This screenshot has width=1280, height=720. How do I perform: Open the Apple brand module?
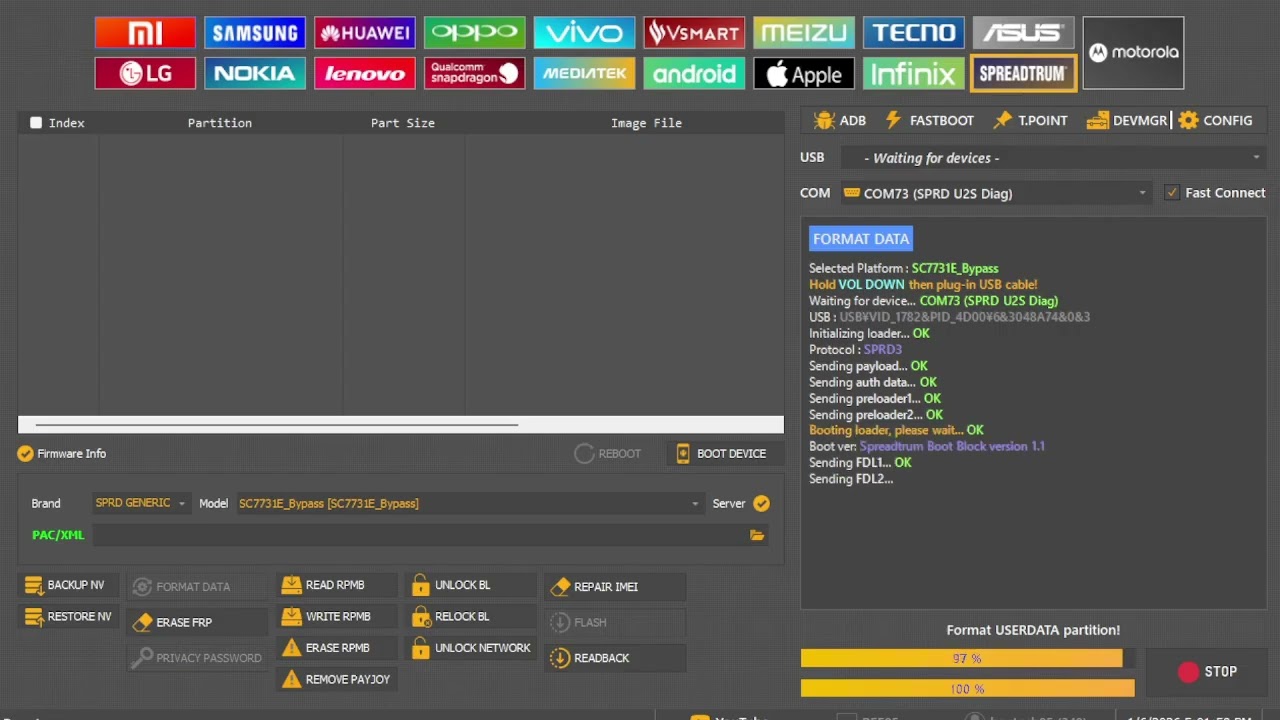coord(804,73)
